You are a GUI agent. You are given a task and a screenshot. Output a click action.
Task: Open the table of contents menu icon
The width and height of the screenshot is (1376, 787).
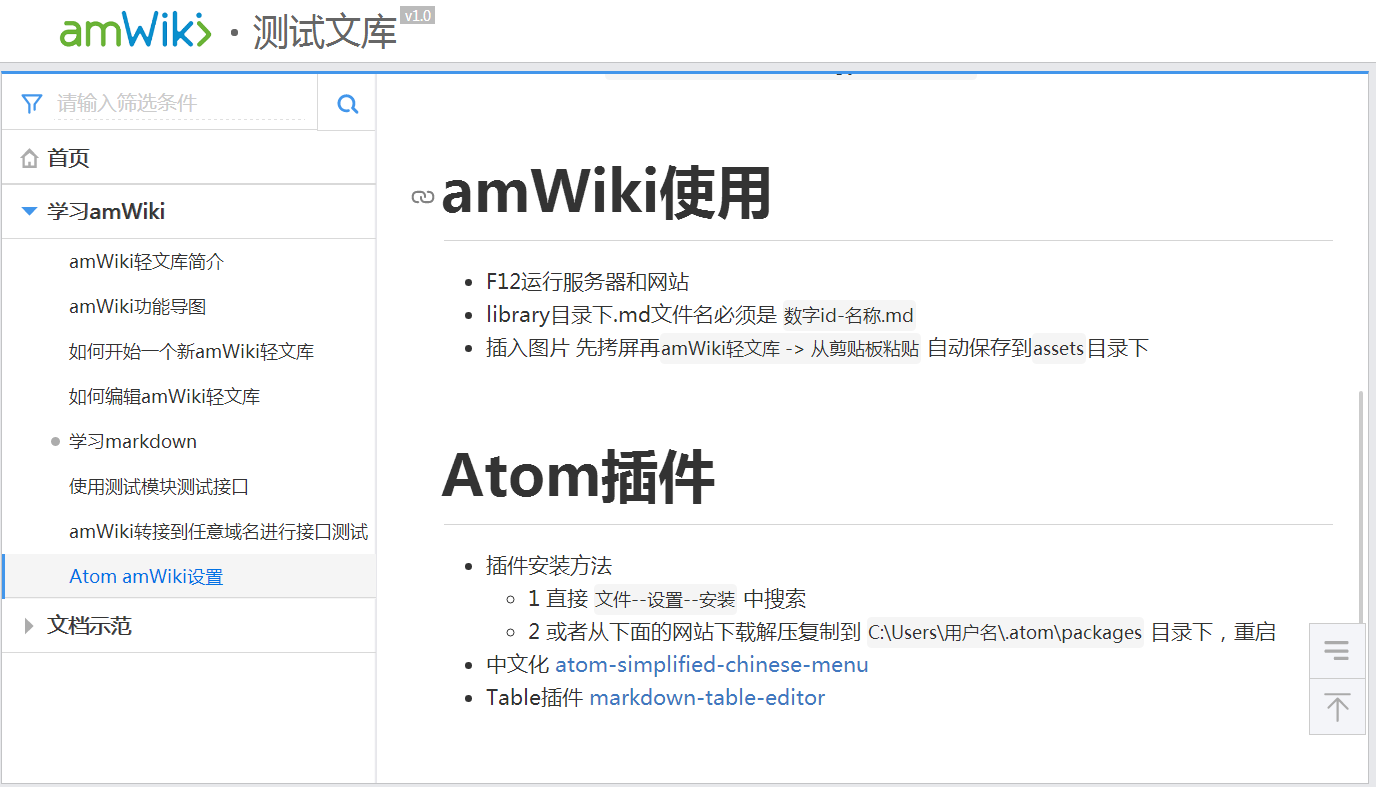tap(1337, 651)
